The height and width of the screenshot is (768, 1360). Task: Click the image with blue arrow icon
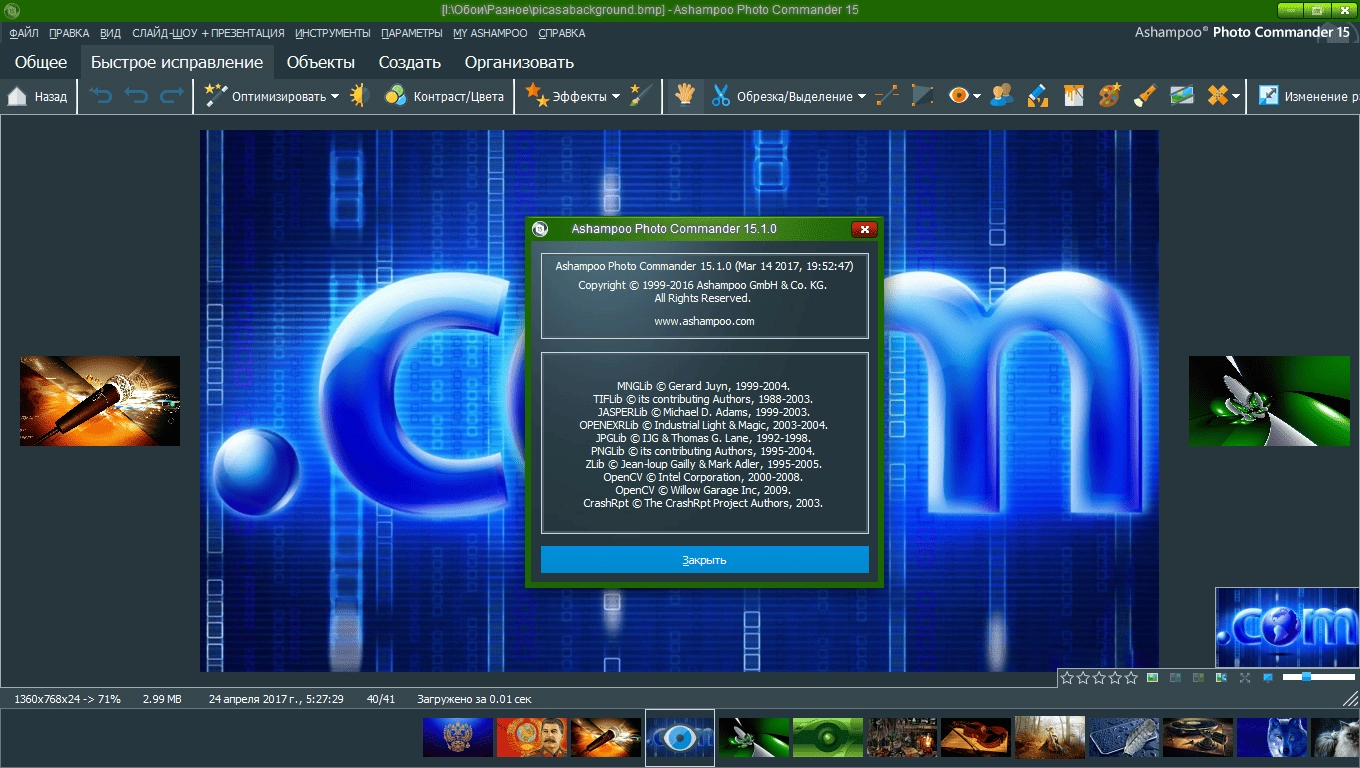coord(1221,678)
